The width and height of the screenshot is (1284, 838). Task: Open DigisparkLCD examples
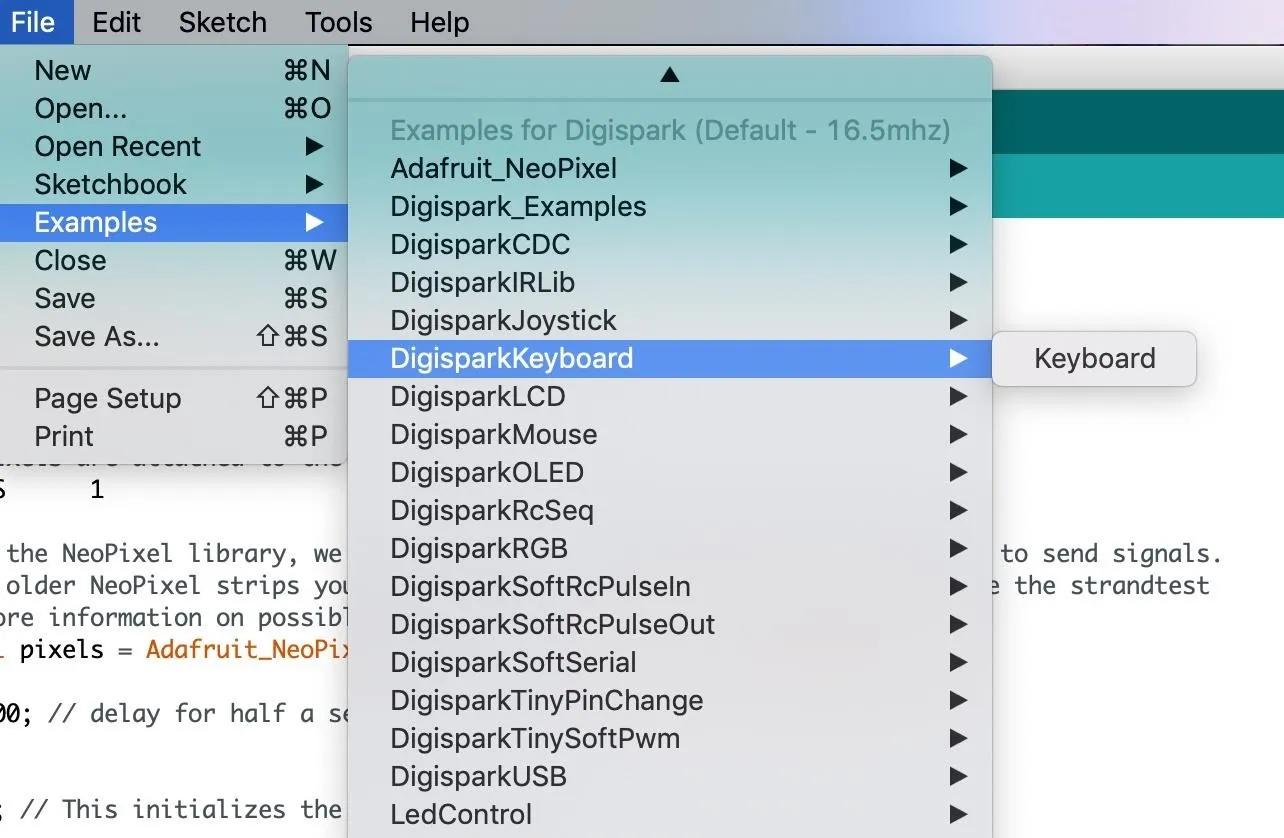coord(670,396)
